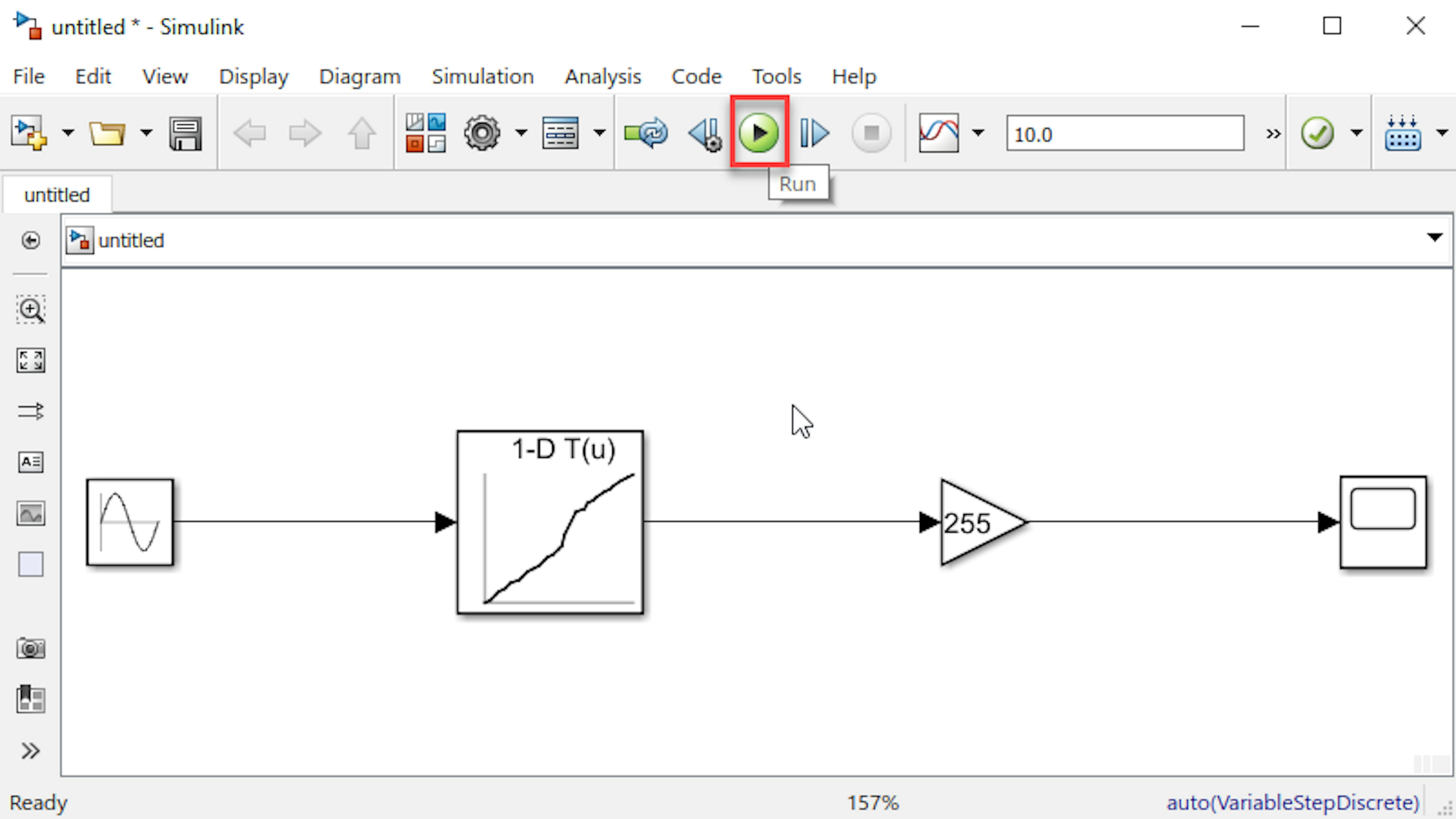Click the Hide/Show Model Browser arrow icon
Screen dimensions: 1456x819
(31, 240)
